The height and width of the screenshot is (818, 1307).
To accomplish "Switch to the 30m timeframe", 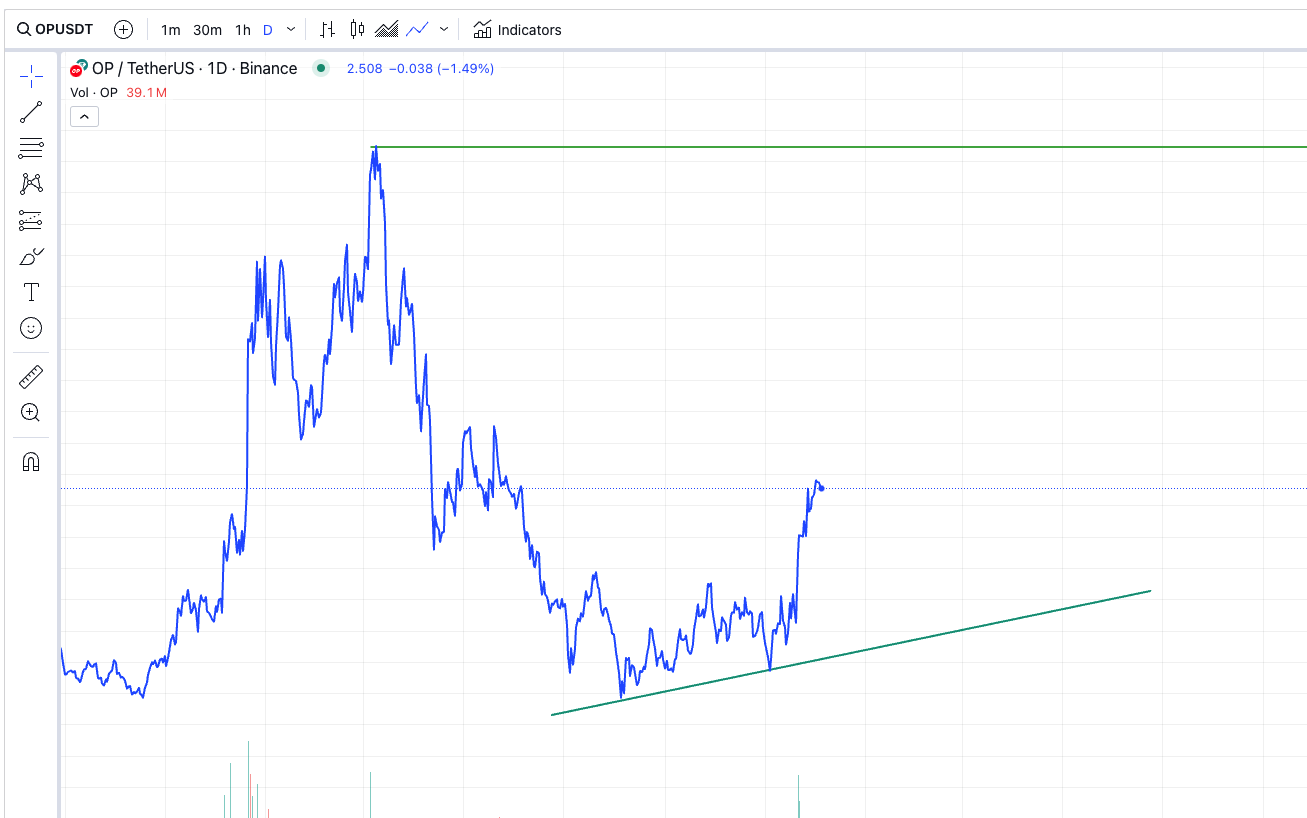I will 207,30.
